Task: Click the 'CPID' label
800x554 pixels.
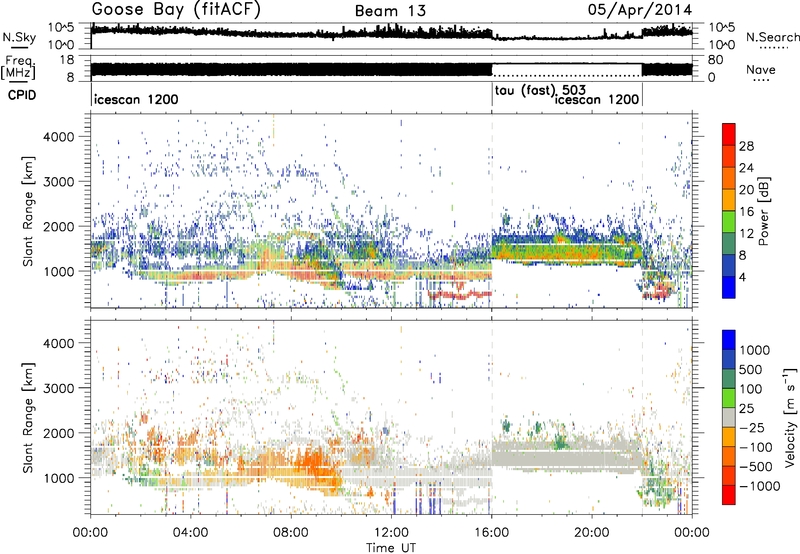Action: pyautogui.click(x=22, y=95)
